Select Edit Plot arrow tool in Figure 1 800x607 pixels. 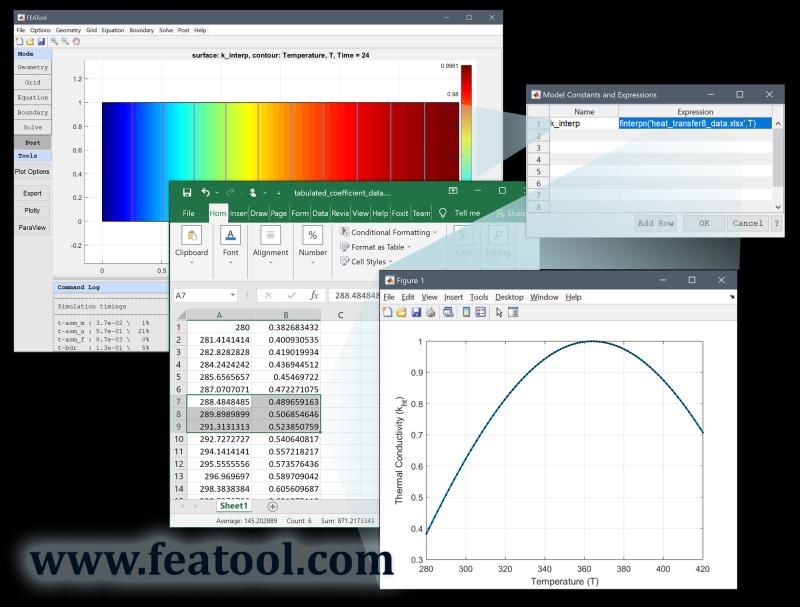[x=499, y=312]
